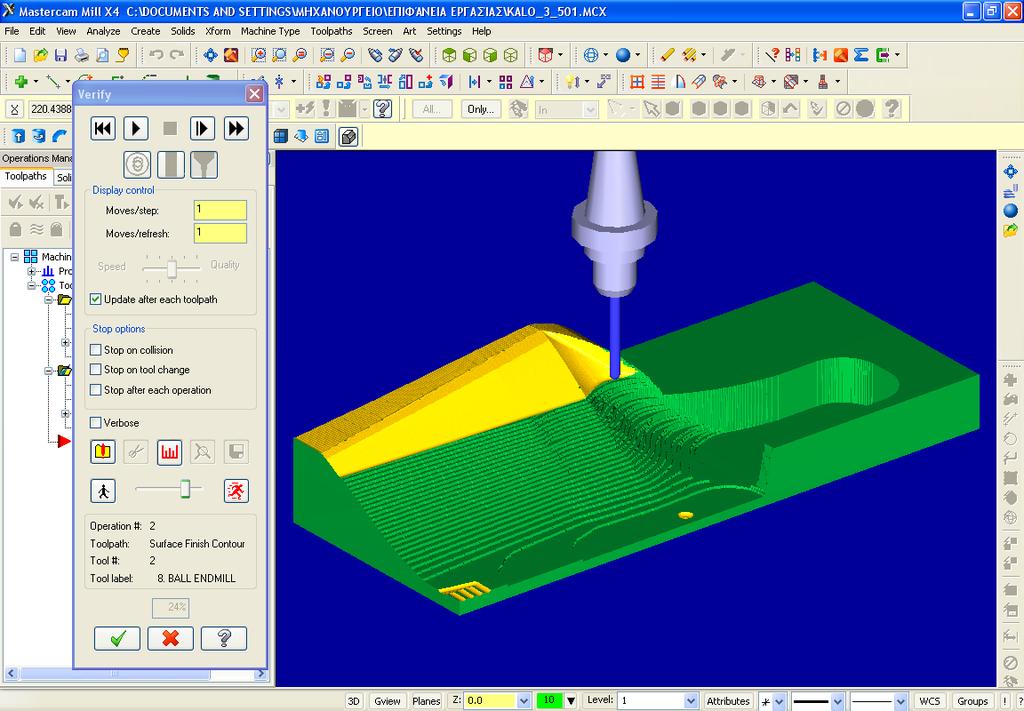Fast forward the verification

tap(236, 129)
